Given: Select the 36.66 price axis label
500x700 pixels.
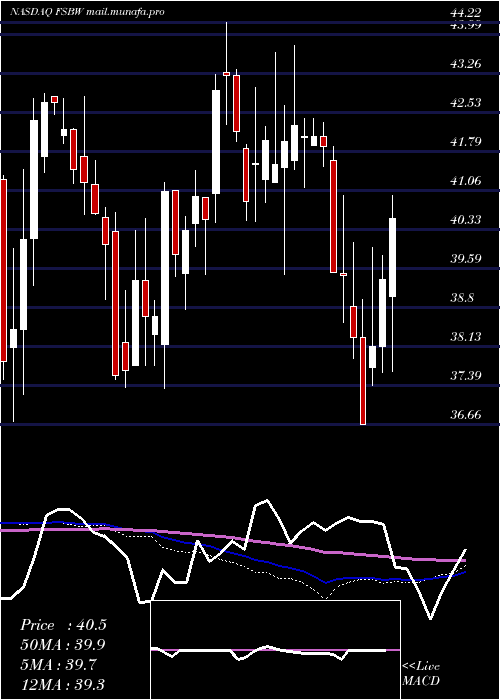Looking at the screenshot, I should point(466,415).
